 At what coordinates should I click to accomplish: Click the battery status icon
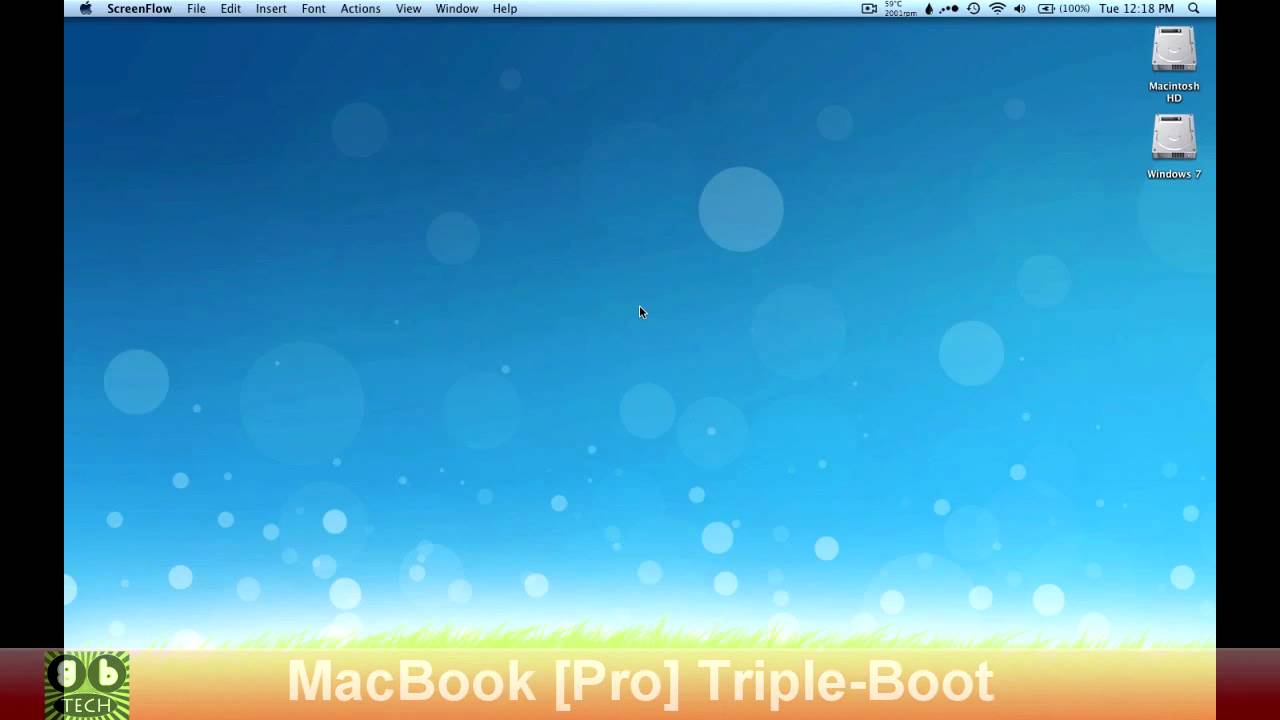[x=1046, y=9]
